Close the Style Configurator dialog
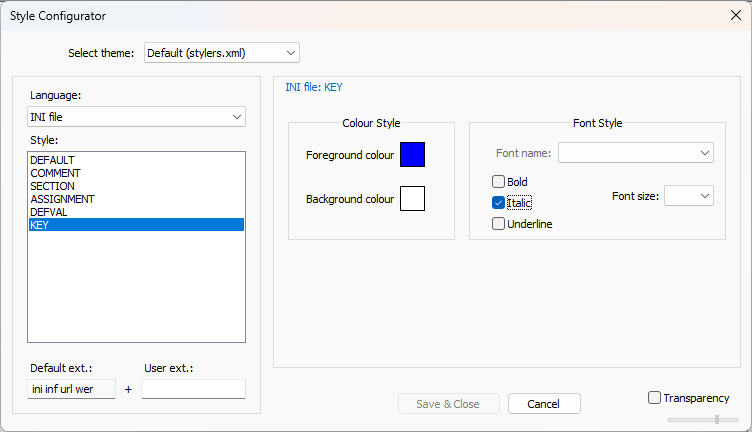Viewport: 752px width, 432px height. click(x=736, y=15)
